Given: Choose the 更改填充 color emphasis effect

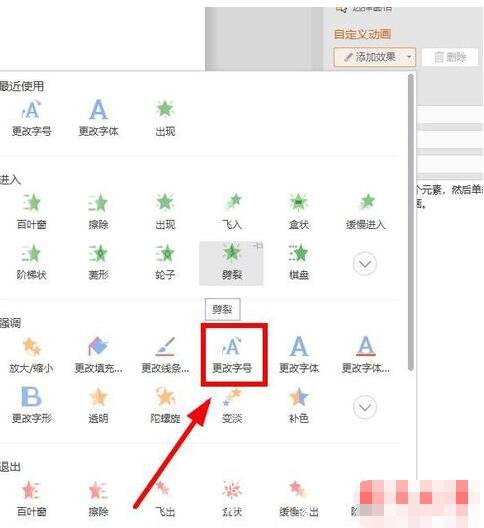Looking at the screenshot, I should [x=98, y=355].
